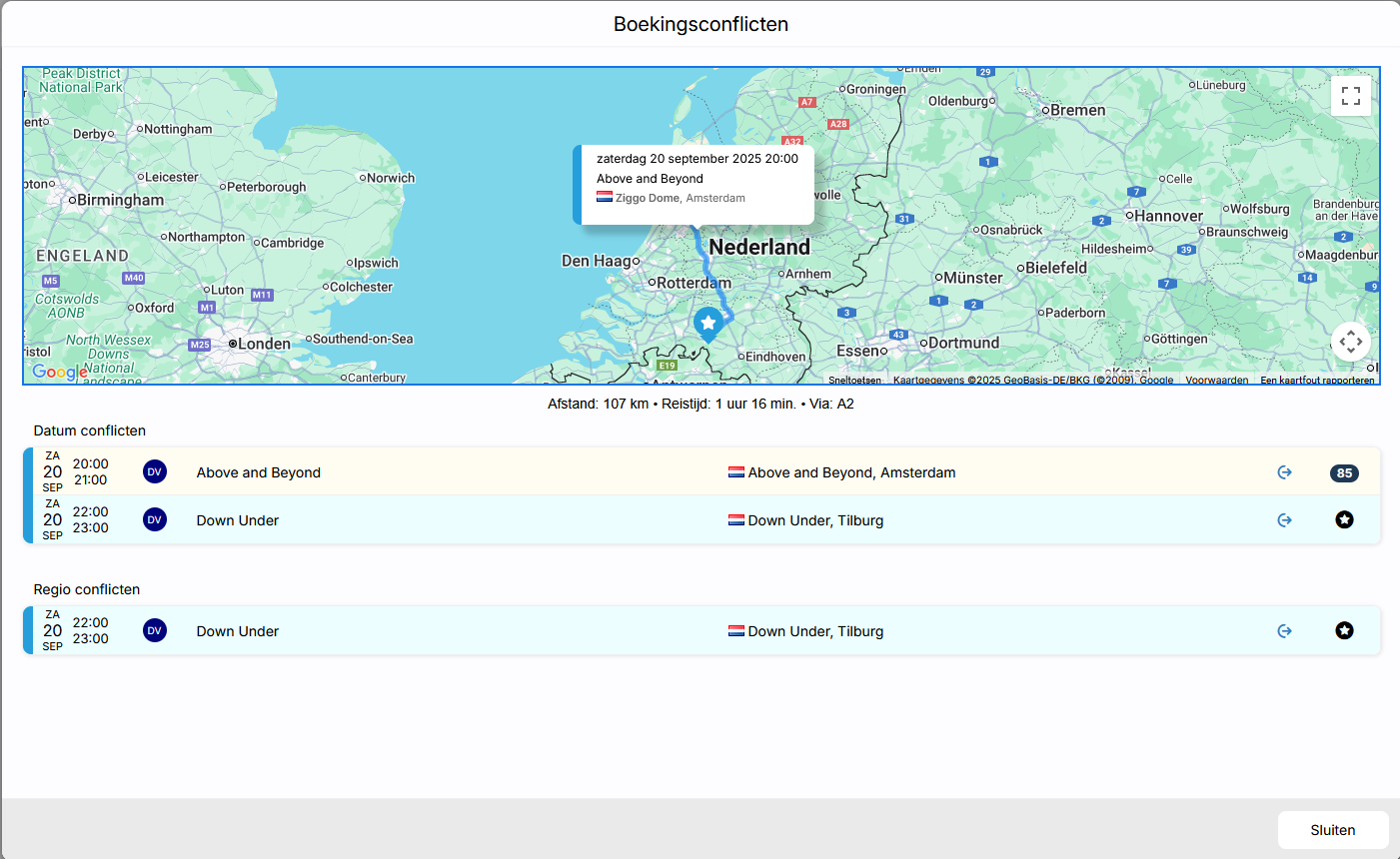Click Above and Beyond title in the map popup
The height and width of the screenshot is (859, 1400).
click(x=650, y=179)
